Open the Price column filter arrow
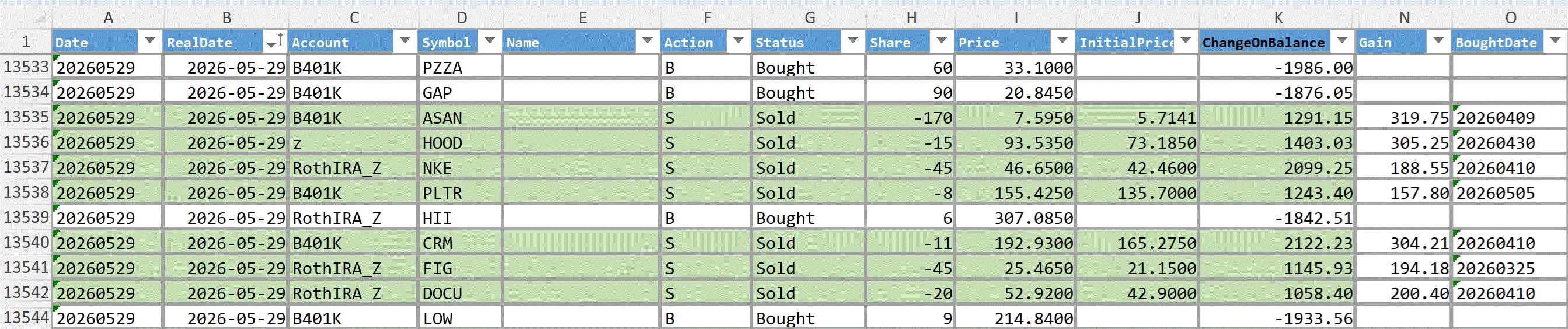 1062,41
